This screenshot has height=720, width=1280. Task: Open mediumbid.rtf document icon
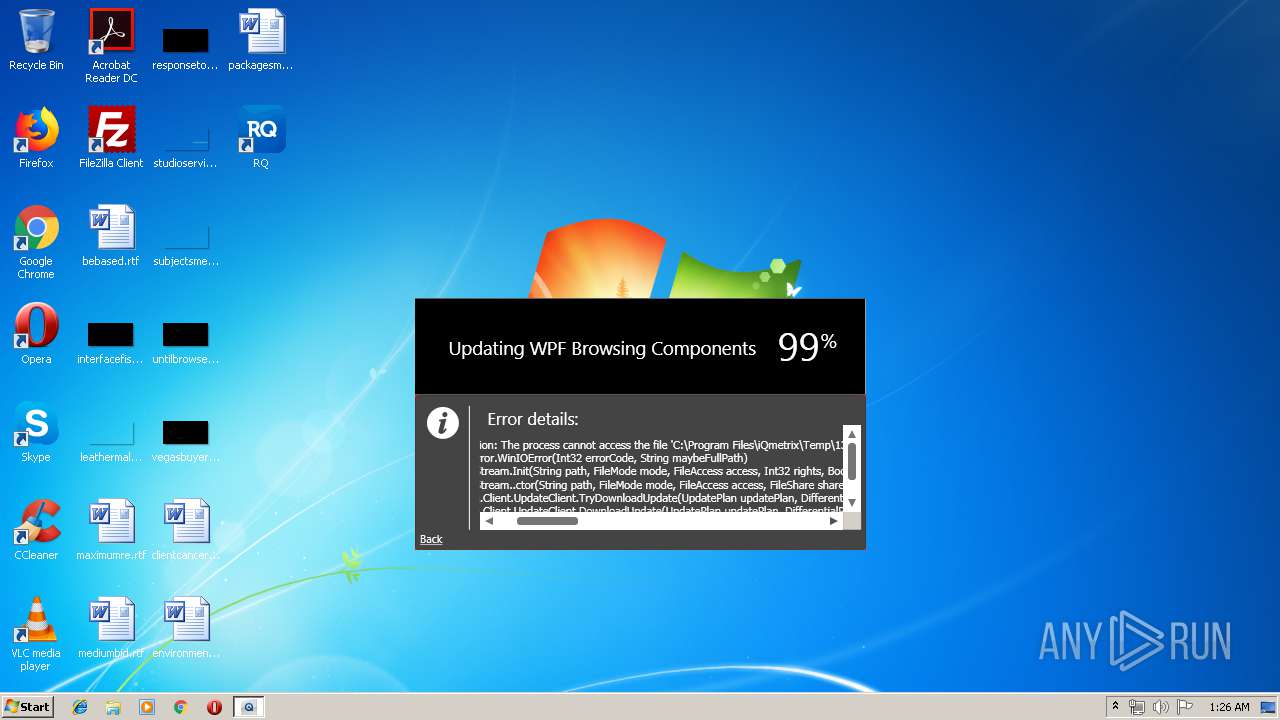111,628
